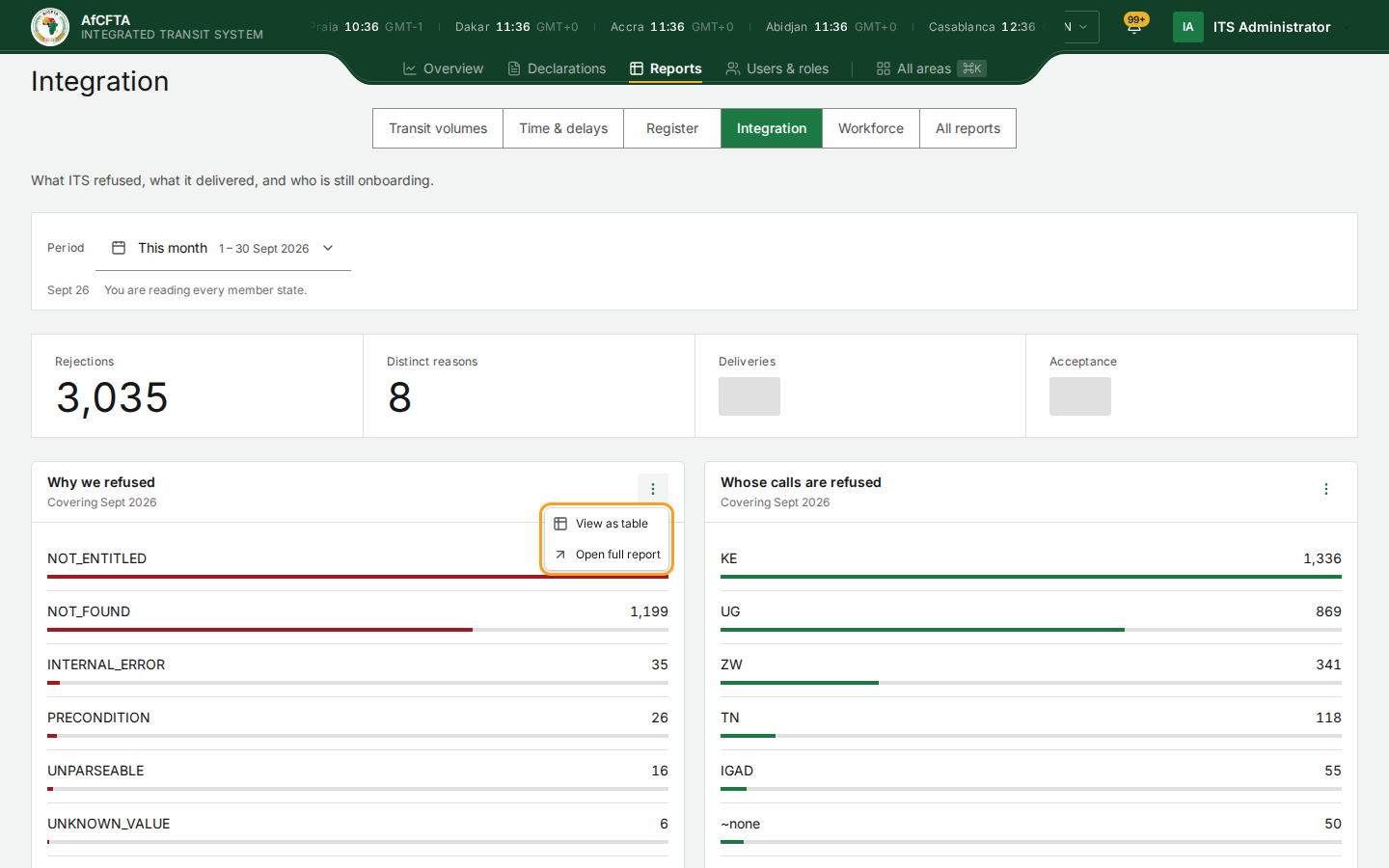Screen dimensions: 1389x868
Task: Open the ITS Administrator account menu
Action: 1265,27
